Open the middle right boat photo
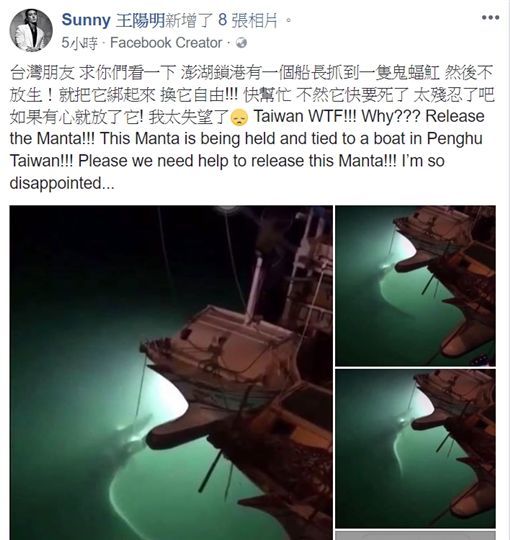 coord(416,448)
